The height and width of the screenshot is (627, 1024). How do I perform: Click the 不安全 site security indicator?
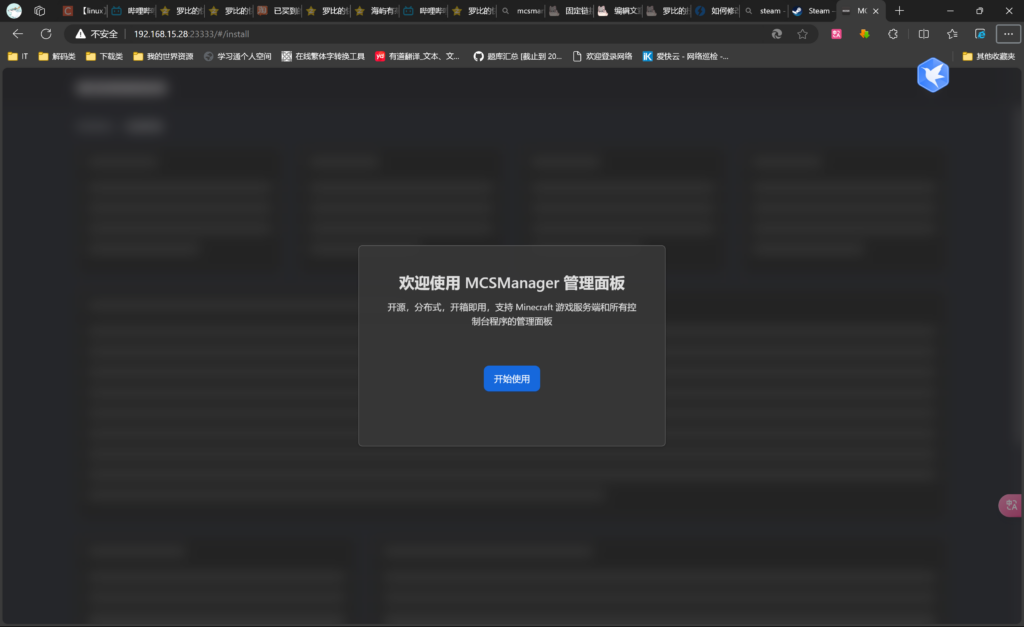(x=97, y=34)
